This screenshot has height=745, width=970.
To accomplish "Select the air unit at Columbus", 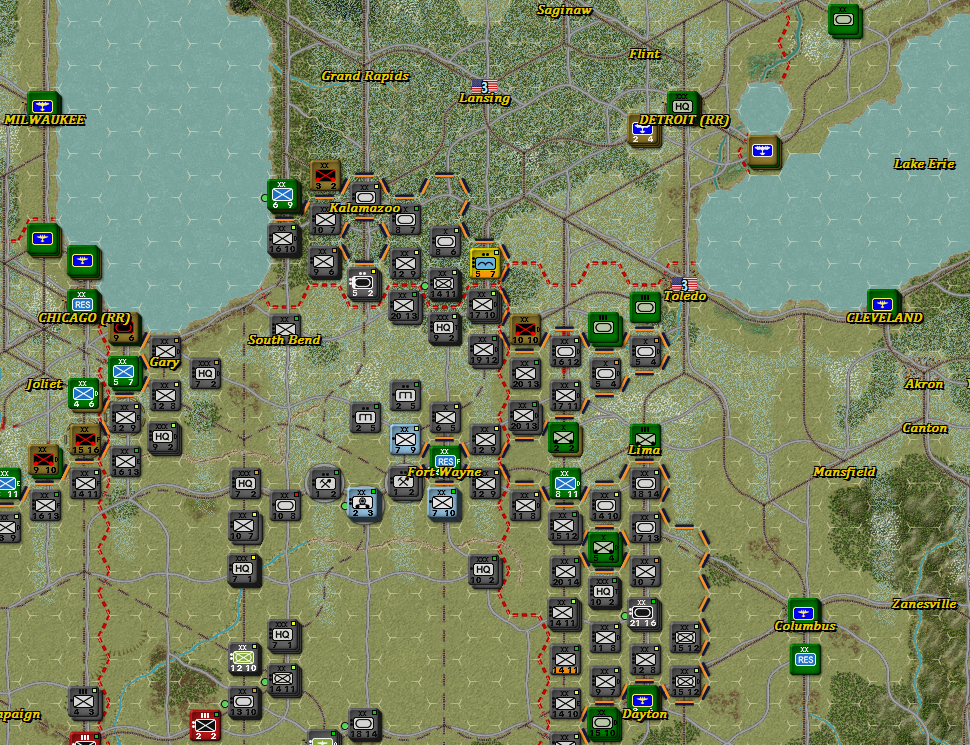I will [x=804, y=613].
